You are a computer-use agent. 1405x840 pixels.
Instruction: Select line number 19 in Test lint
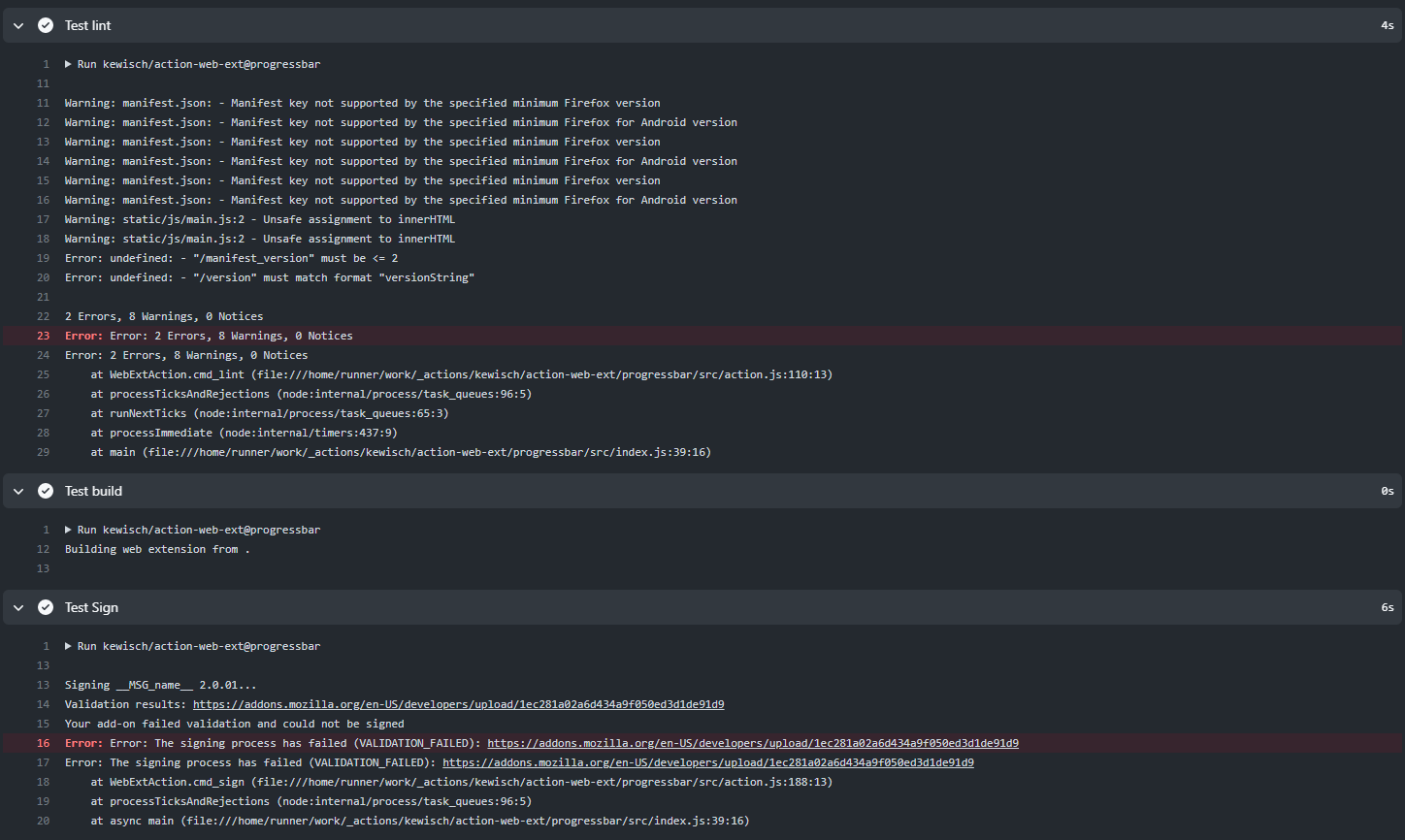pos(43,258)
